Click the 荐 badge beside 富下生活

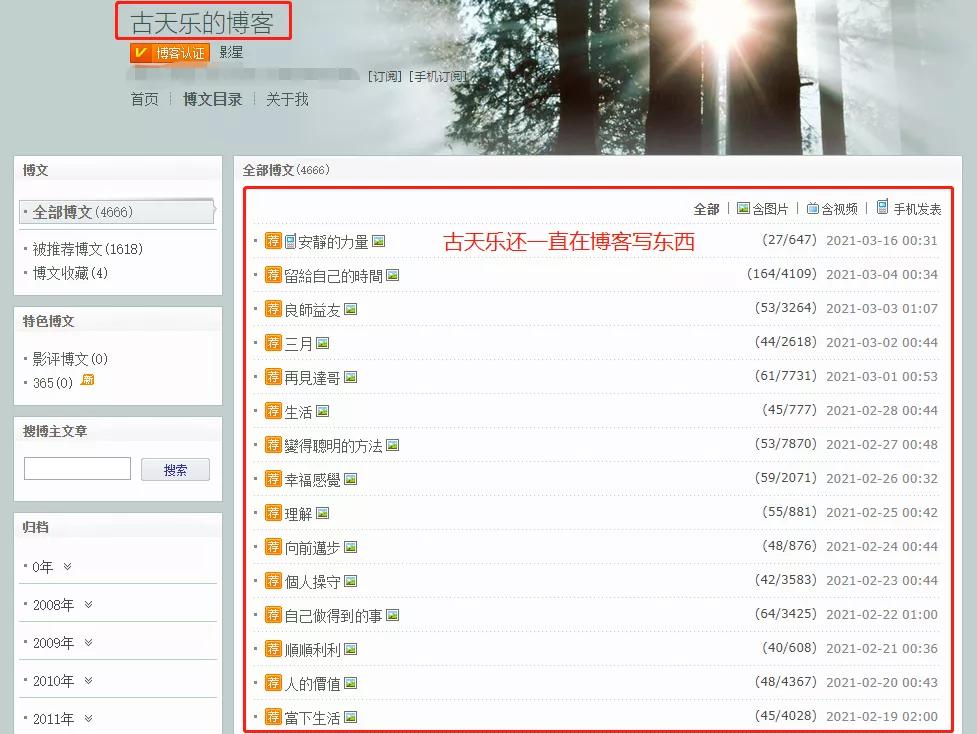pos(275,717)
